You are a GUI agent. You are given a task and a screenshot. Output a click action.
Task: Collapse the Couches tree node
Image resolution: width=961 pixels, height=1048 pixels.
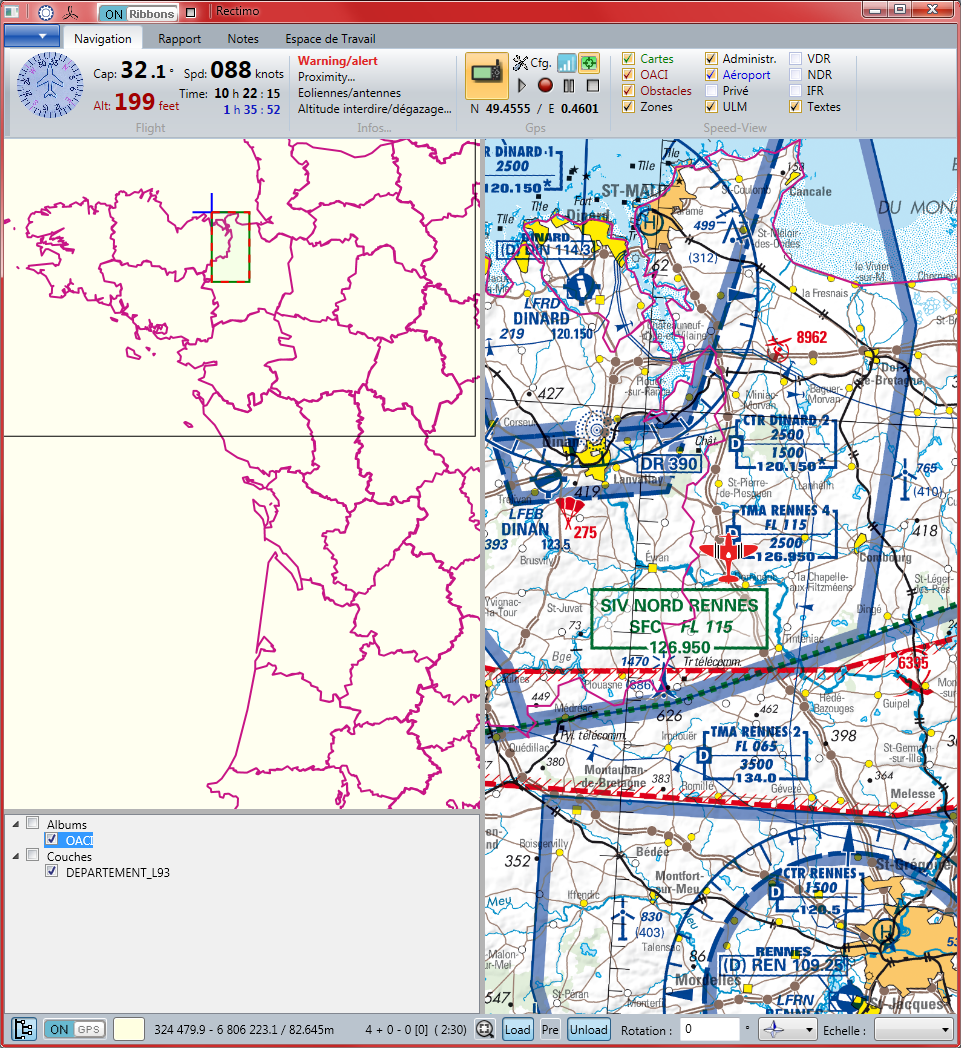[x=16, y=856]
